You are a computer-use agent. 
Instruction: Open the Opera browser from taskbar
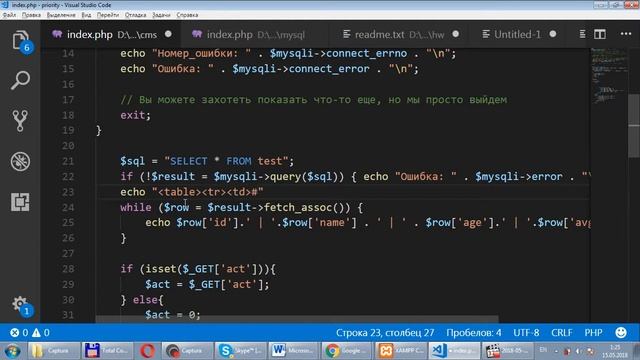coord(147,351)
